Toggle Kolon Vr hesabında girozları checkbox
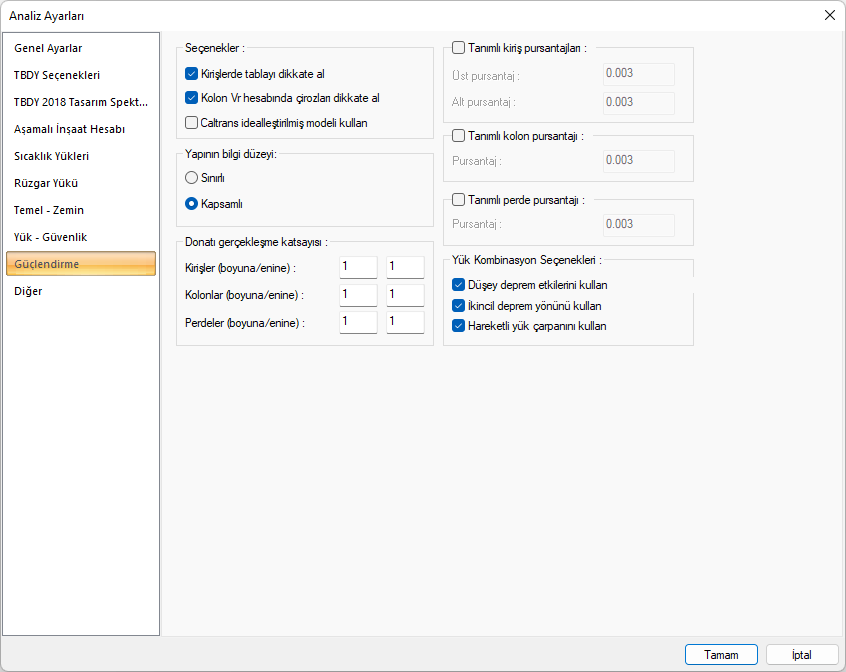Image resolution: width=846 pixels, height=672 pixels. tap(192, 98)
